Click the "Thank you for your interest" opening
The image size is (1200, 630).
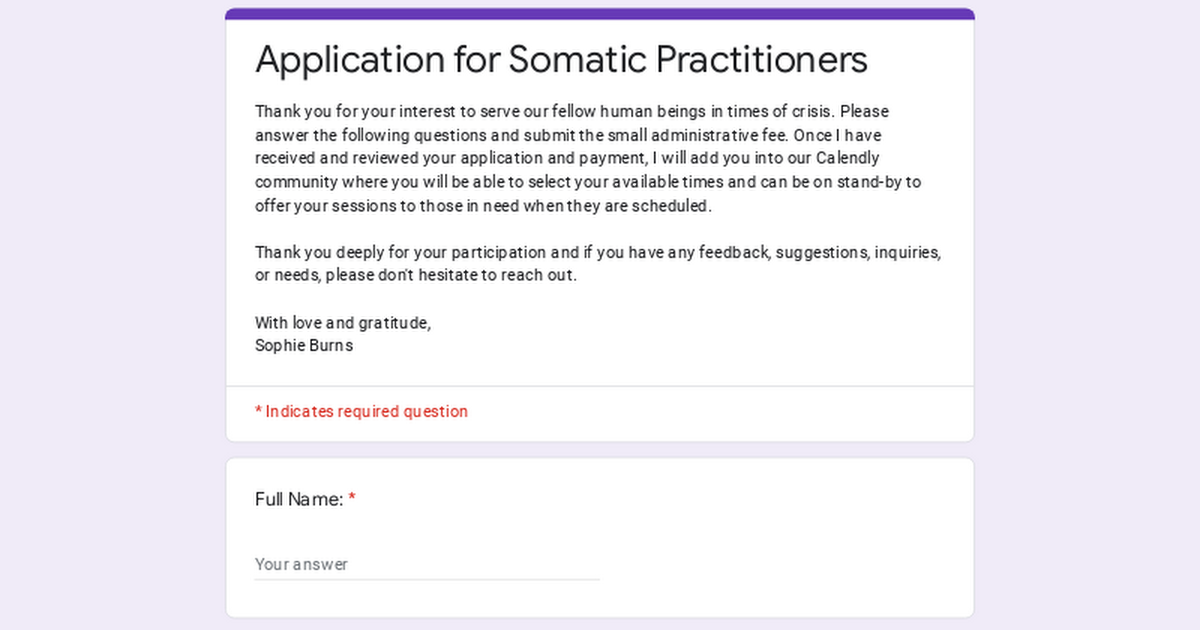352,111
